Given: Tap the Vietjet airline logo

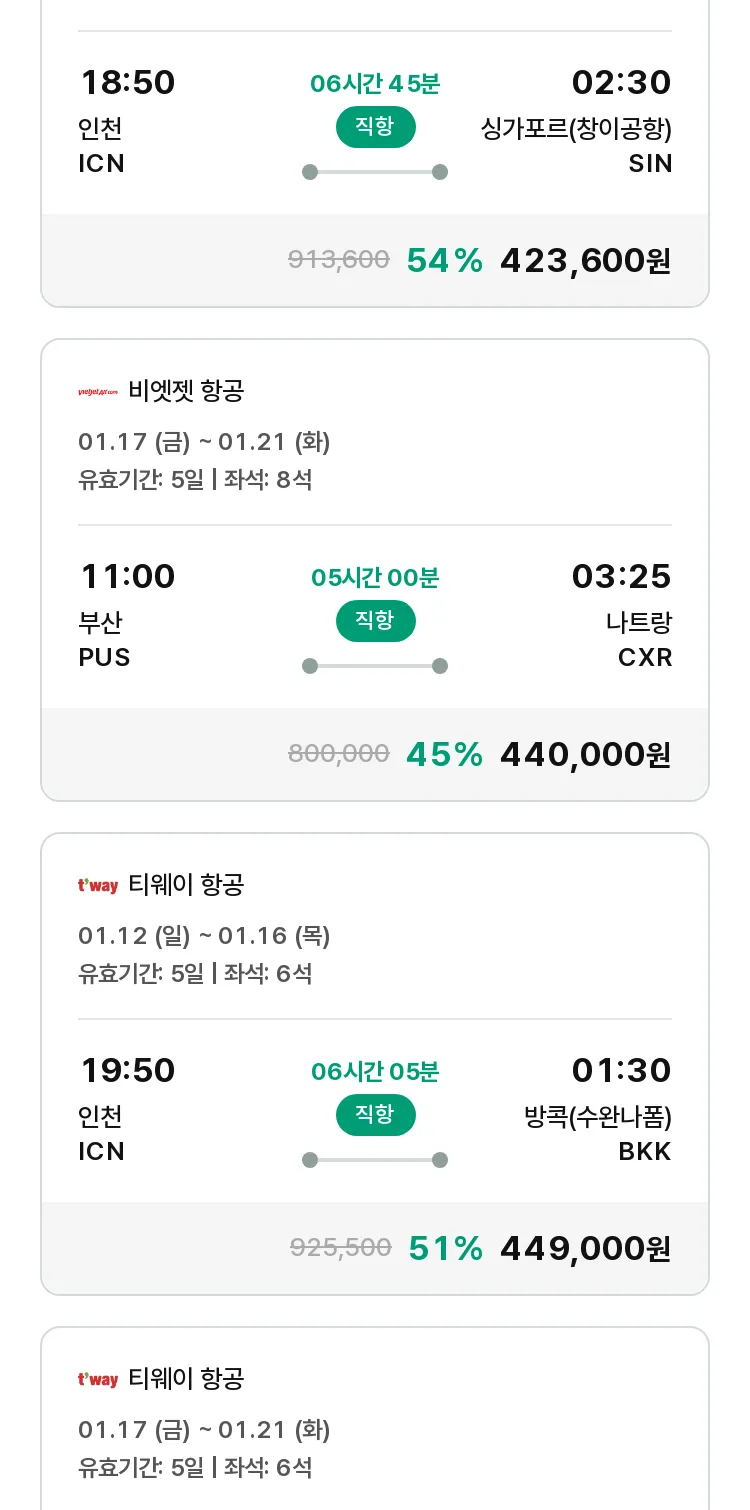Looking at the screenshot, I should (x=98, y=391).
